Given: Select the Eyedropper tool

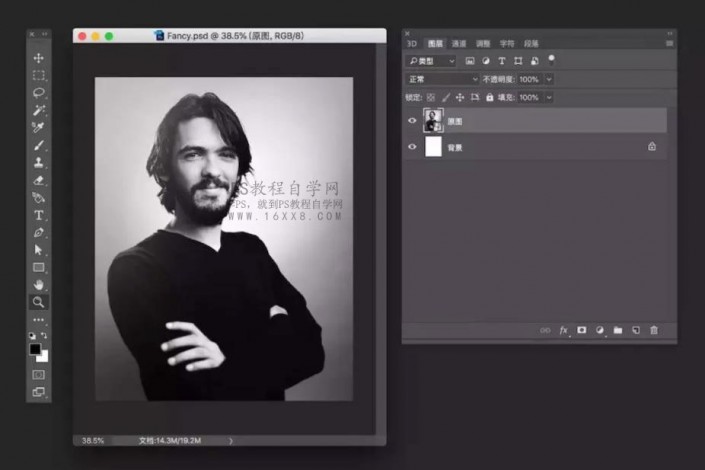Looking at the screenshot, I should [39, 128].
